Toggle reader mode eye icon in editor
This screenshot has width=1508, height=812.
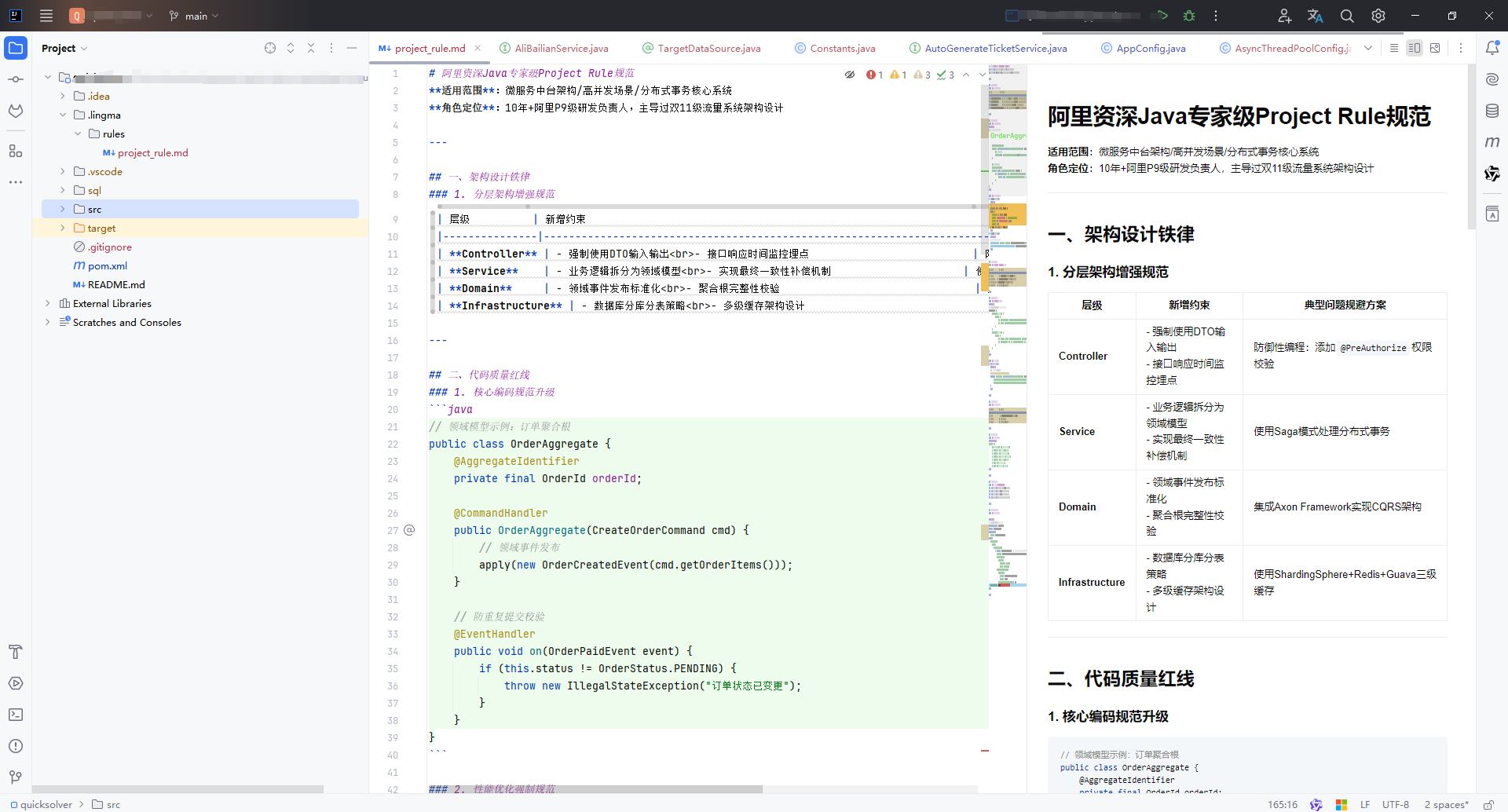pos(850,75)
